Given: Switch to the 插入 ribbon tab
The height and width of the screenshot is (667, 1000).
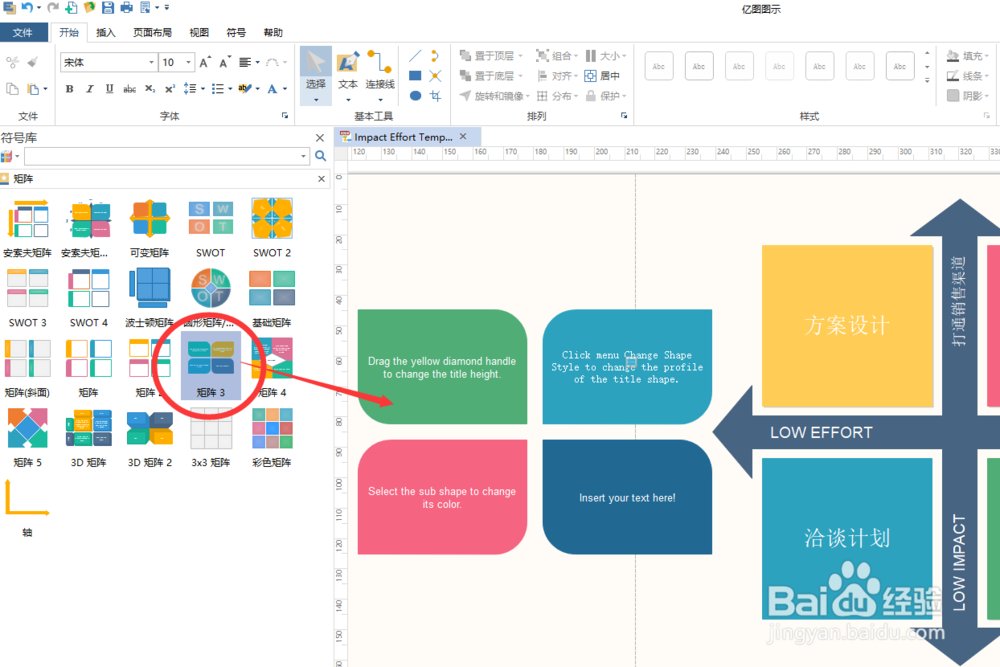Looking at the screenshot, I should coord(106,32).
